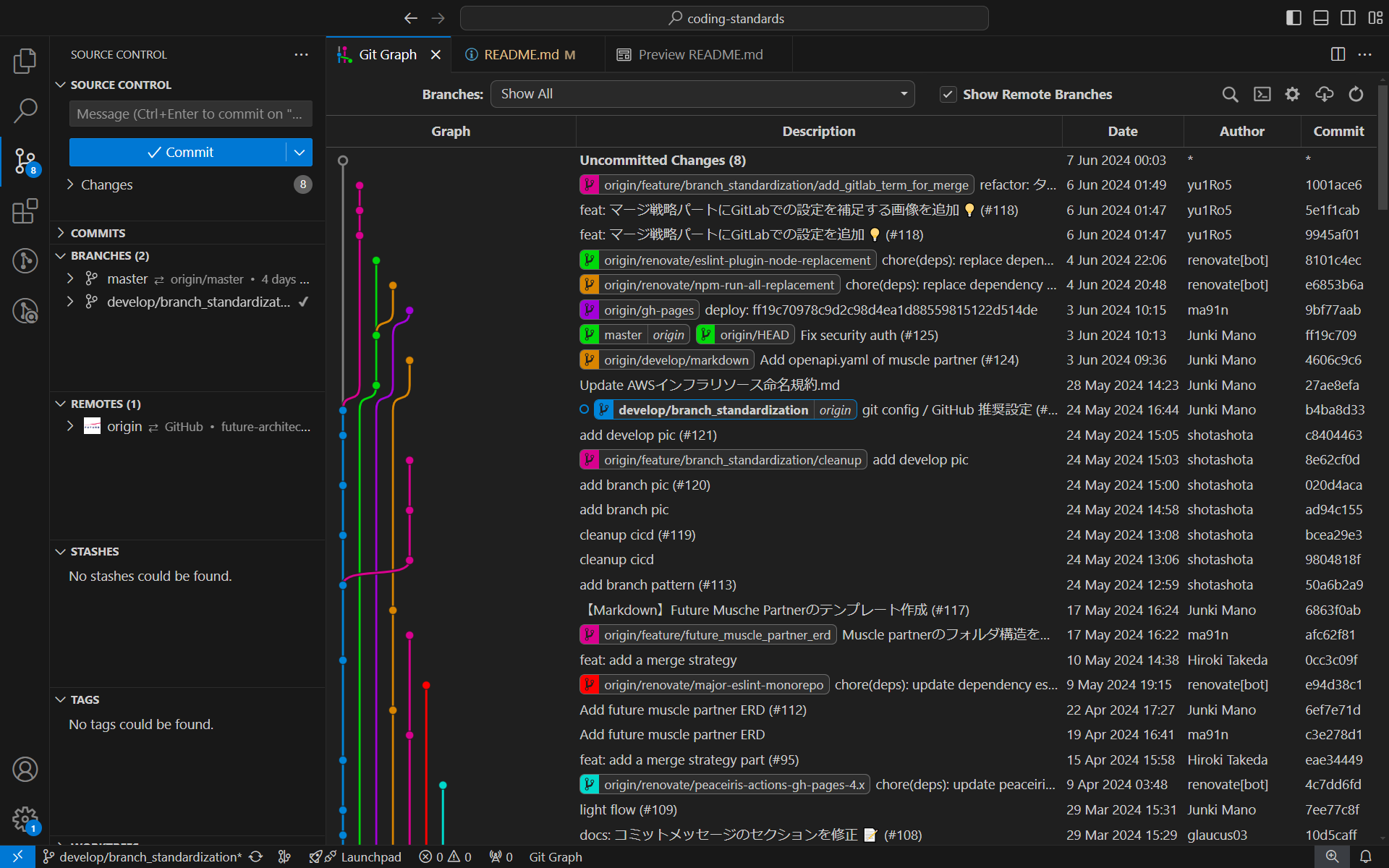
Task: Expand the develop/branch_standardization branch item
Action: (x=70, y=302)
